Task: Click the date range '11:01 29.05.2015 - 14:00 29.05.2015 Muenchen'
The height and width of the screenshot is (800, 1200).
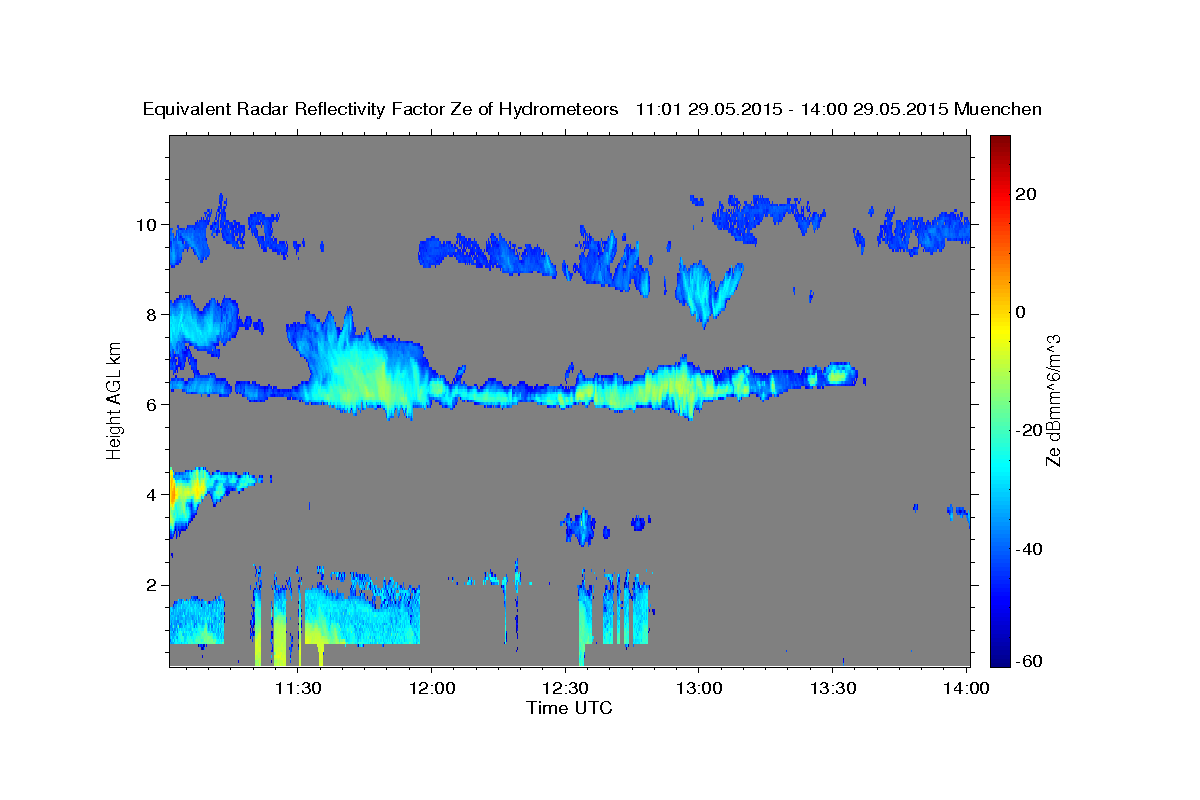Action: point(839,109)
